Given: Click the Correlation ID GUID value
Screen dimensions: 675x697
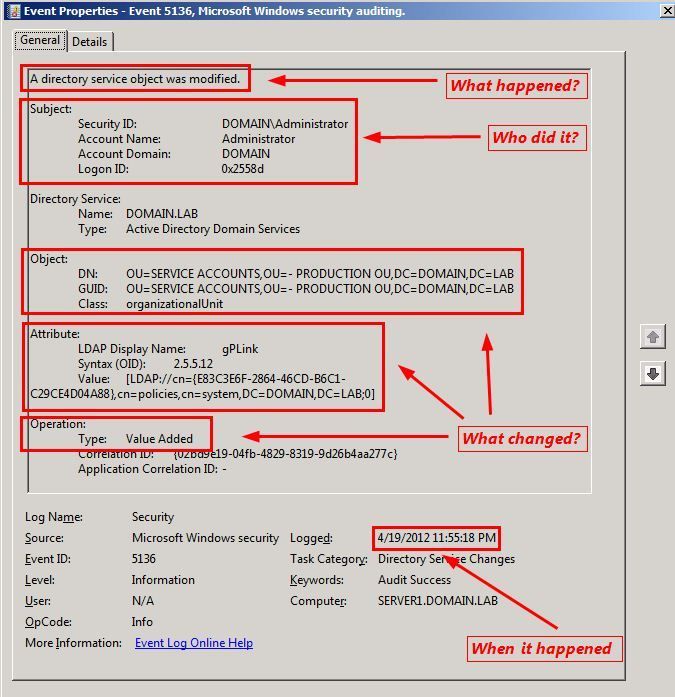Looking at the screenshot, I should point(285,454).
